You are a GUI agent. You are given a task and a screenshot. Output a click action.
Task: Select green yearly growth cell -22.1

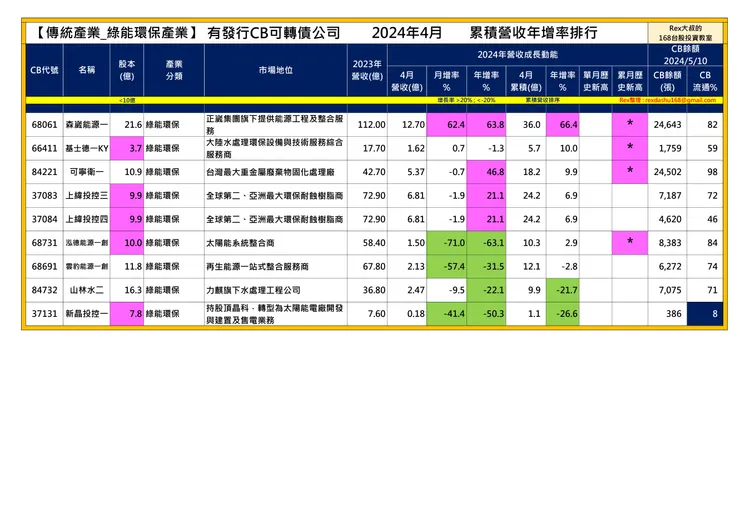(486, 290)
